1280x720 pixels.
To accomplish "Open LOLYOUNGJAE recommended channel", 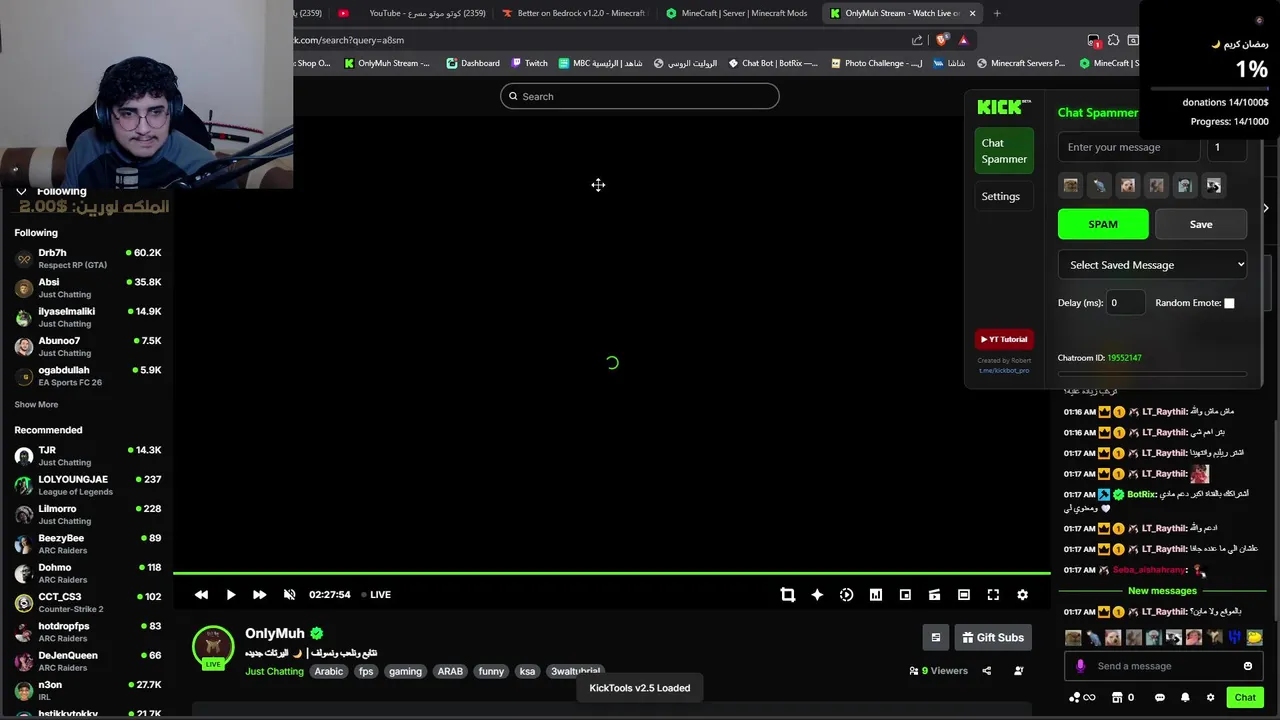I will point(88,485).
